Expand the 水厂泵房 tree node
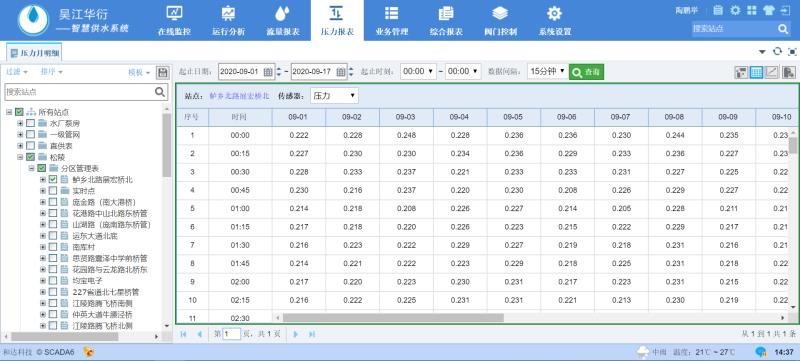800x361 pixels. (x=20, y=123)
